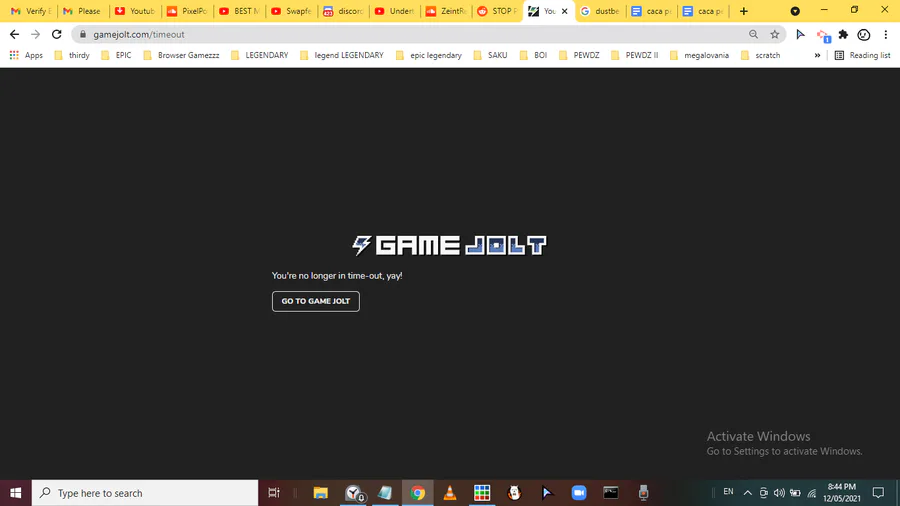This screenshot has height=506, width=900.
Task: Open the LEGENDARY bookmark folder
Action: point(259,55)
